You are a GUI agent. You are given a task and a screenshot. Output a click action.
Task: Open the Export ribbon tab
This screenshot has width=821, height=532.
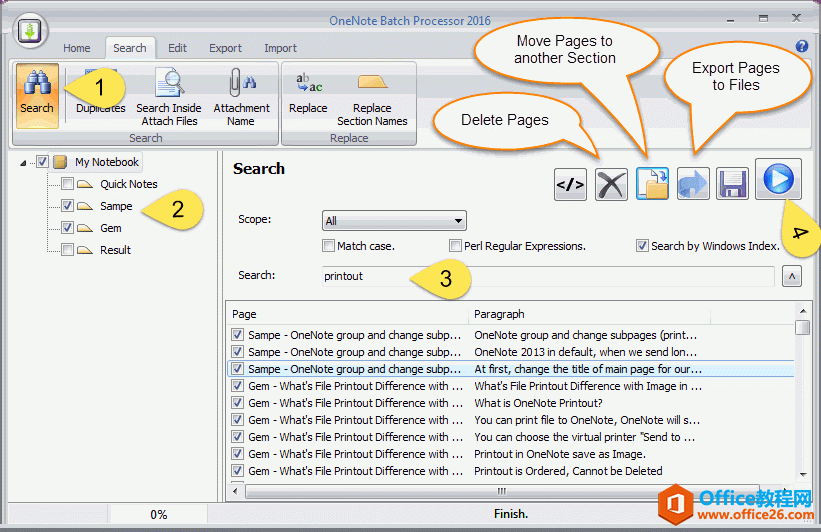click(225, 48)
